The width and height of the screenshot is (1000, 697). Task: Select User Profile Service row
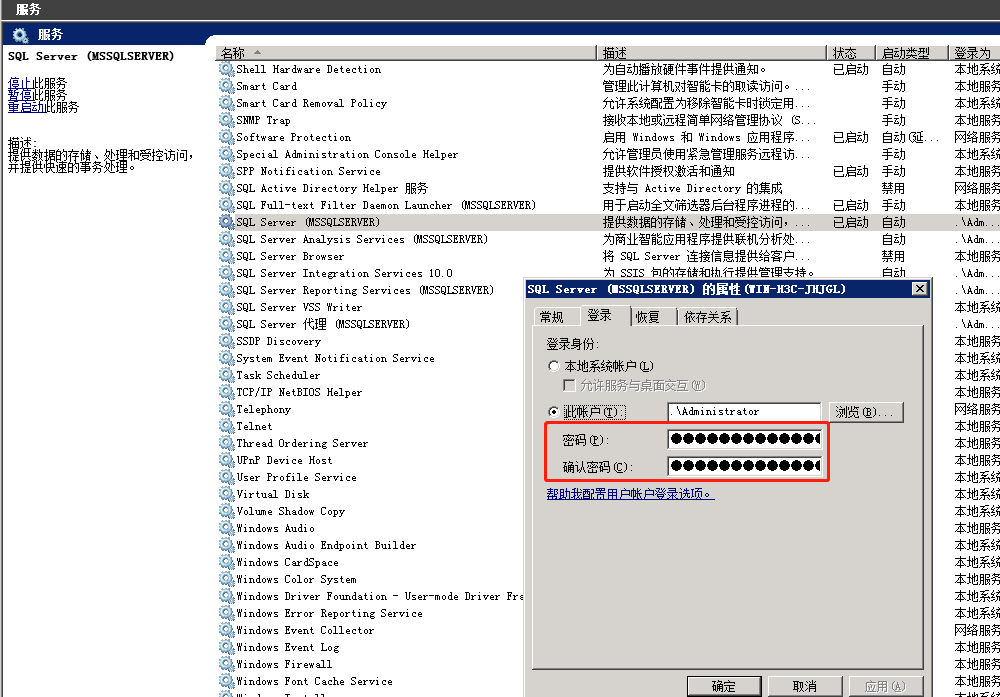[370, 477]
